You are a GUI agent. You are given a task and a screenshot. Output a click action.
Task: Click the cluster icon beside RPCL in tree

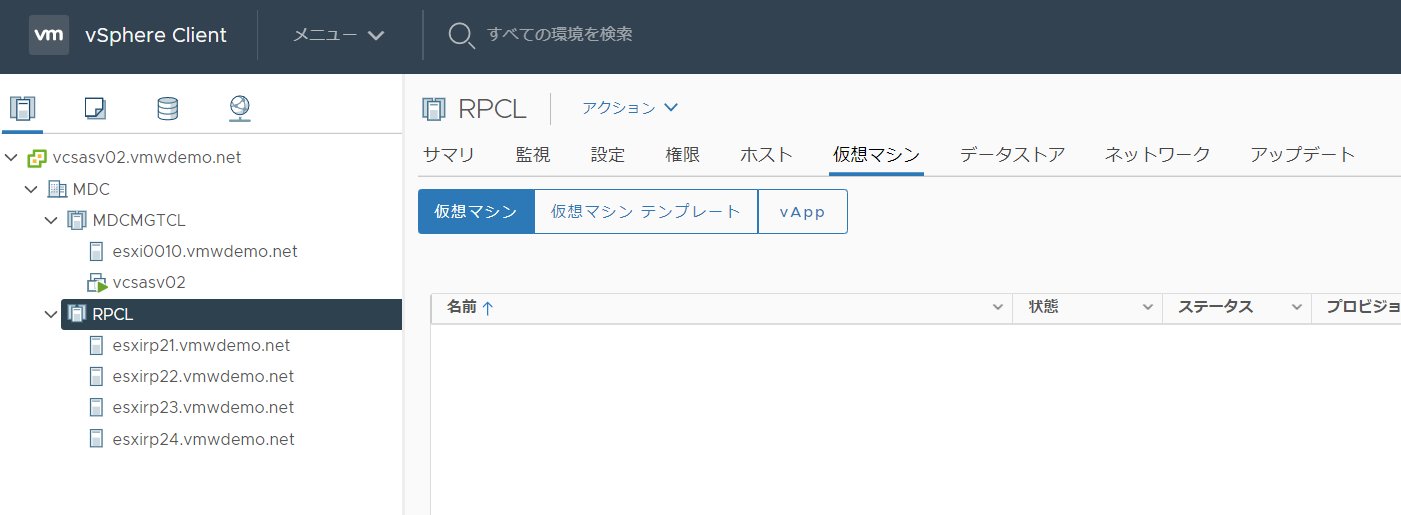pos(77,314)
